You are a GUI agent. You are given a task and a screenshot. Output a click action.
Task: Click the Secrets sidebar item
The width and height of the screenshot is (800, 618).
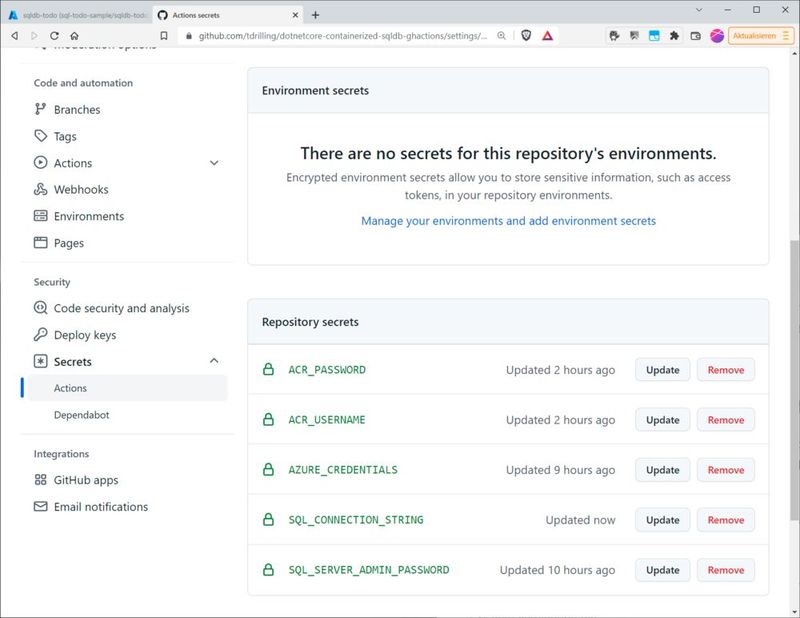click(x=72, y=362)
